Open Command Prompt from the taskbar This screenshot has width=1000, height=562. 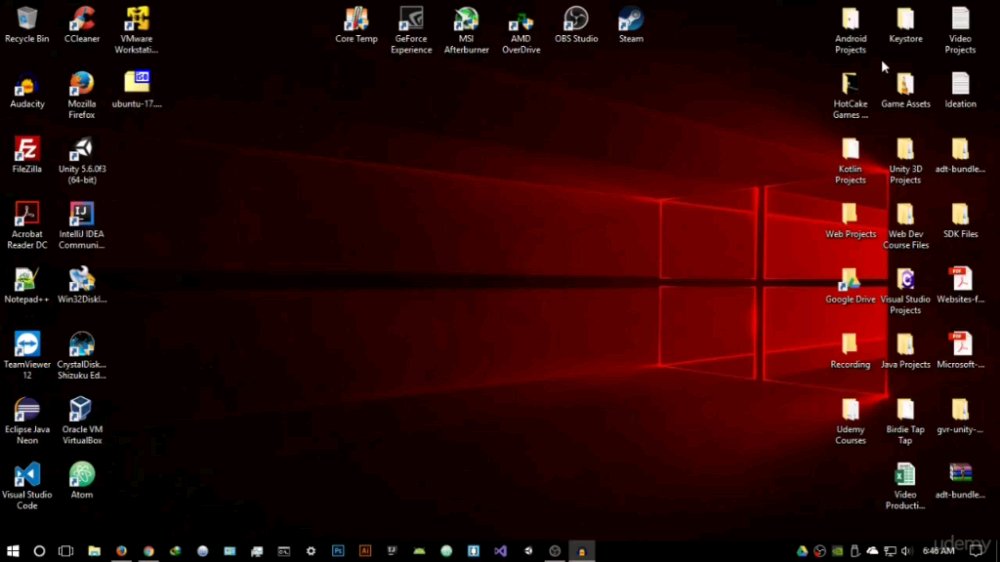click(x=284, y=551)
